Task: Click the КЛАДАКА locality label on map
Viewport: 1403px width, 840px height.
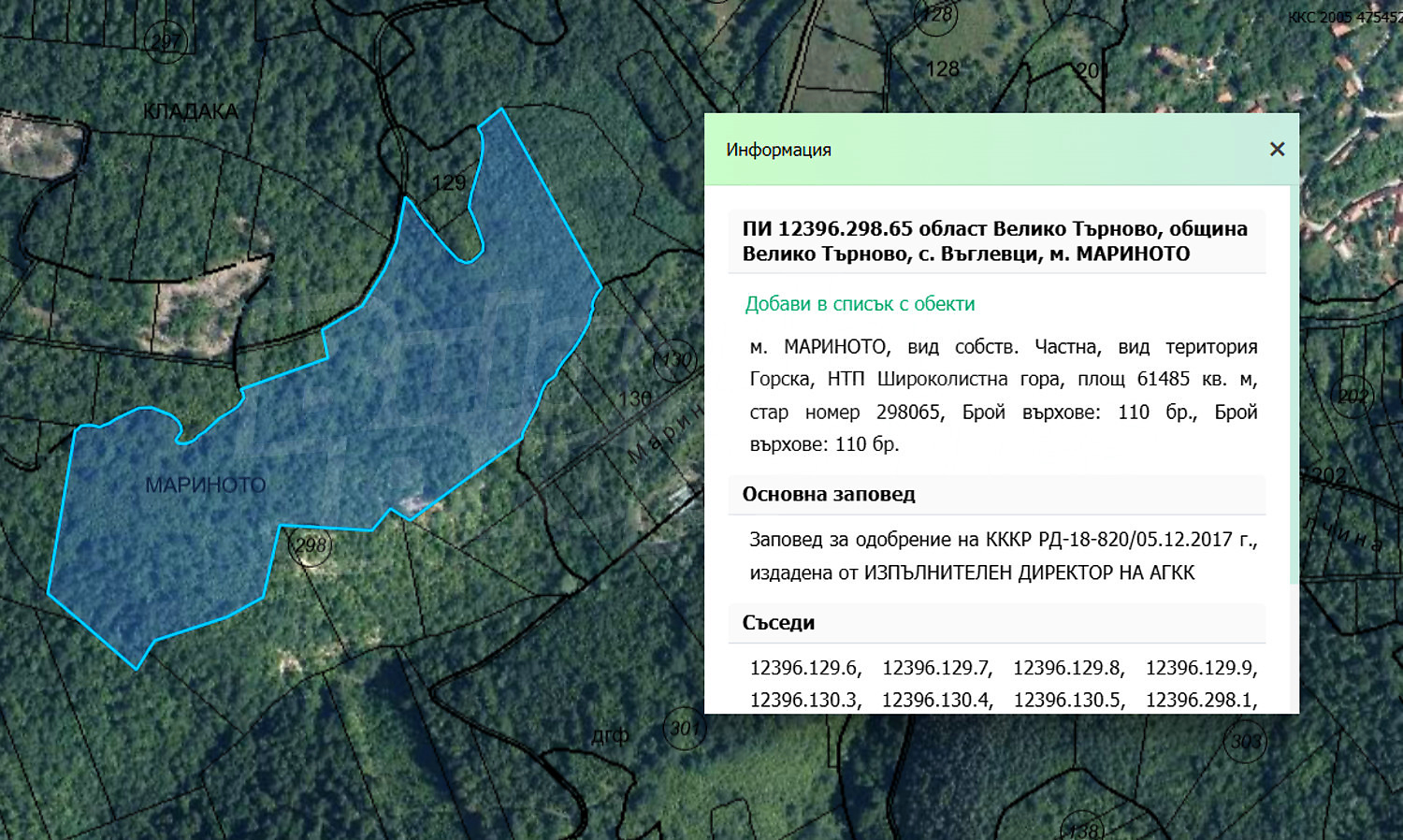Action: 191,111
